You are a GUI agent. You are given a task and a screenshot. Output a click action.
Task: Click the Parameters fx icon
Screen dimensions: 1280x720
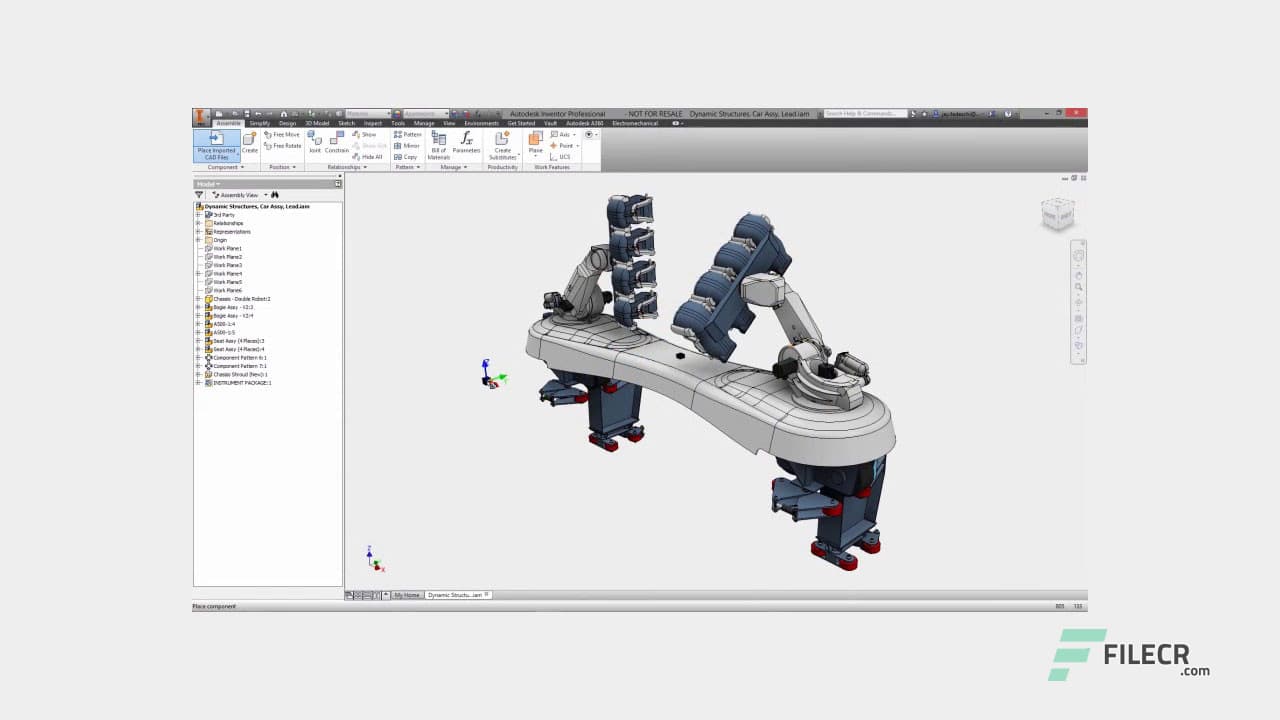coord(465,141)
